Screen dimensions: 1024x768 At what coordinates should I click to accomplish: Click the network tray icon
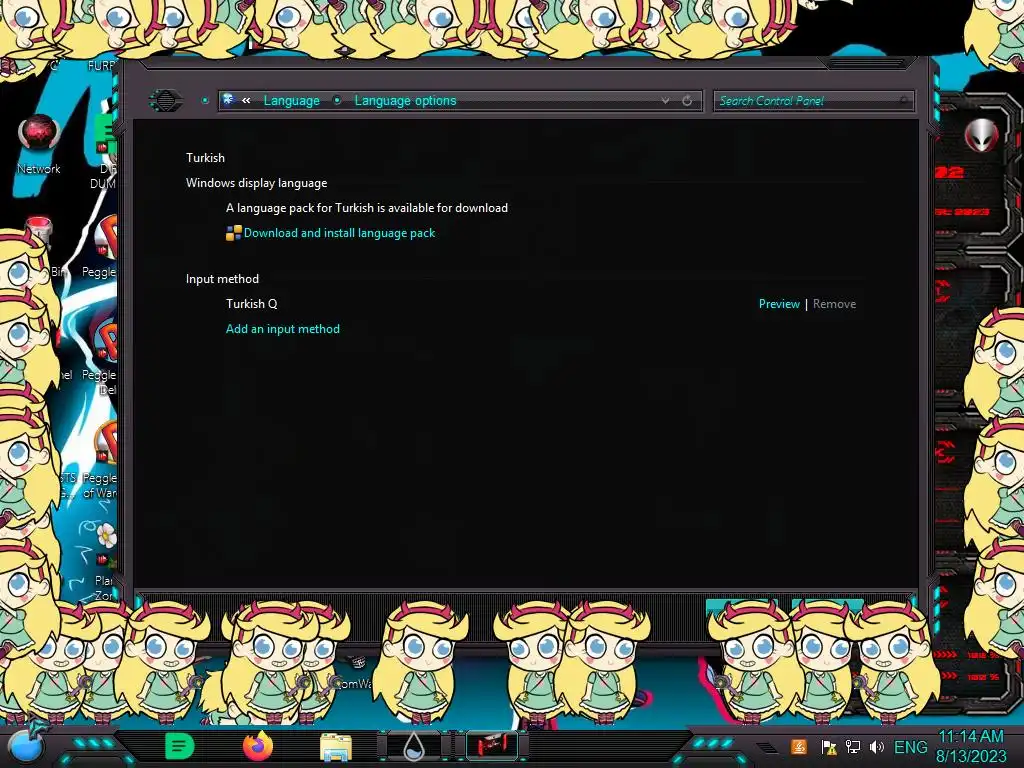click(852, 747)
